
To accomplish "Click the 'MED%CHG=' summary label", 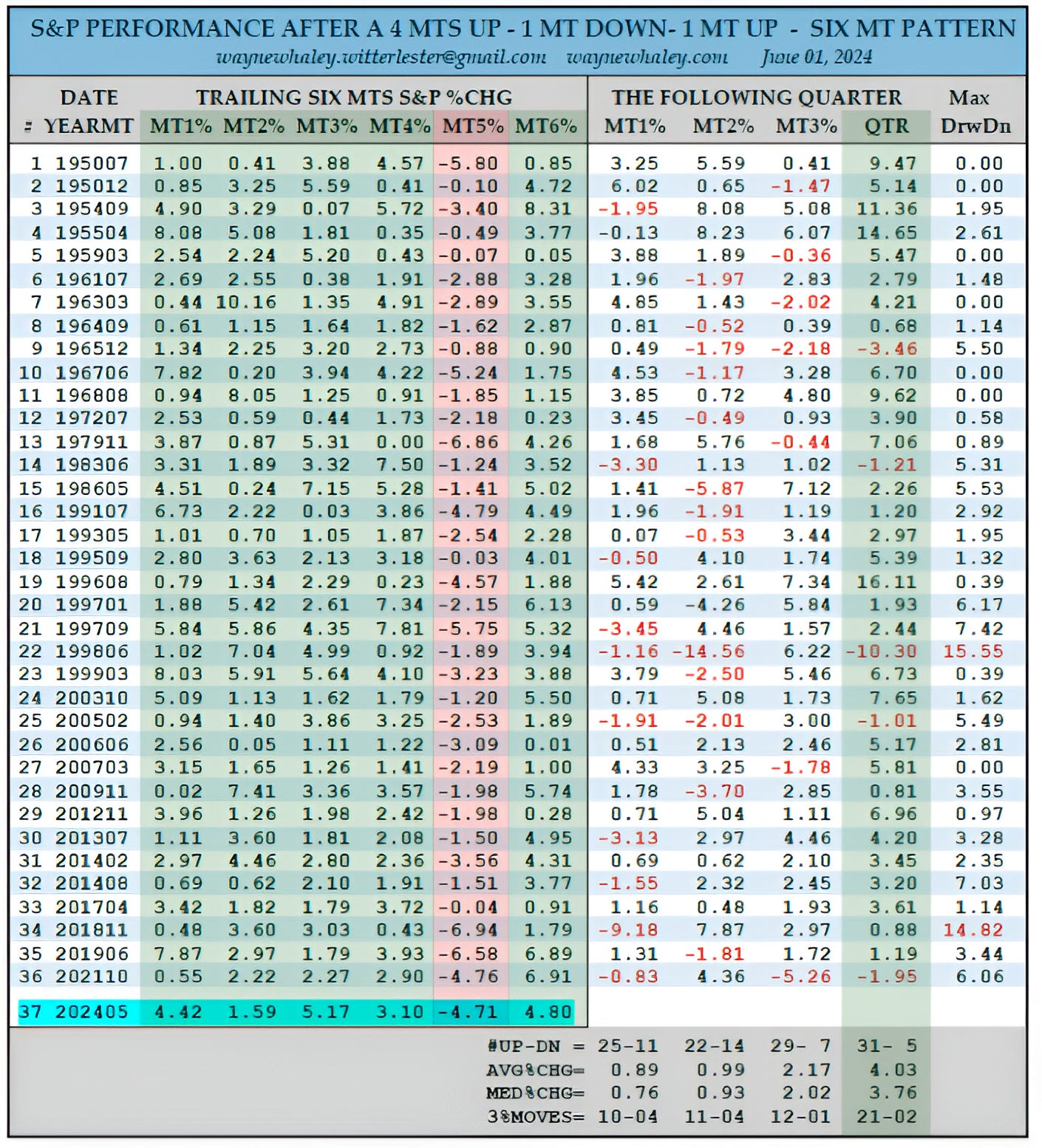I will pyautogui.click(x=536, y=1093).
